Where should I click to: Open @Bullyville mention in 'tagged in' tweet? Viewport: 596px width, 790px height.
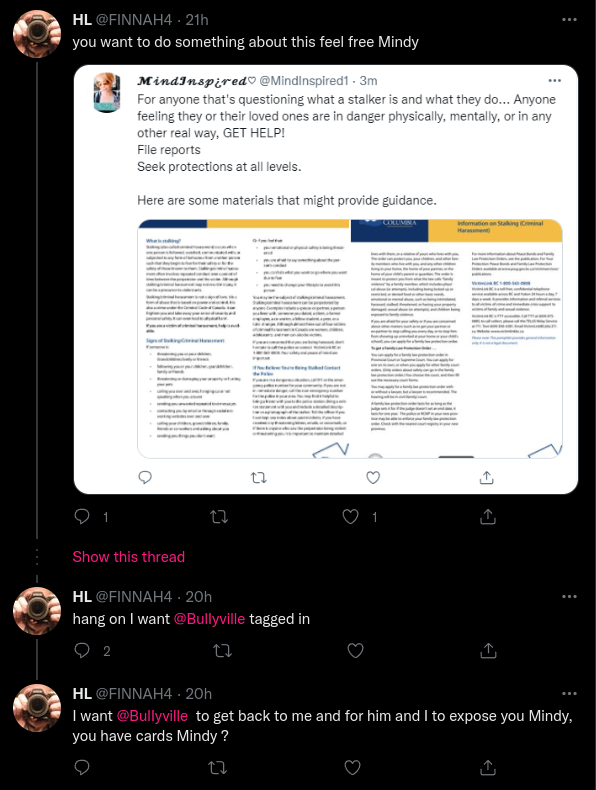point(209,619)
